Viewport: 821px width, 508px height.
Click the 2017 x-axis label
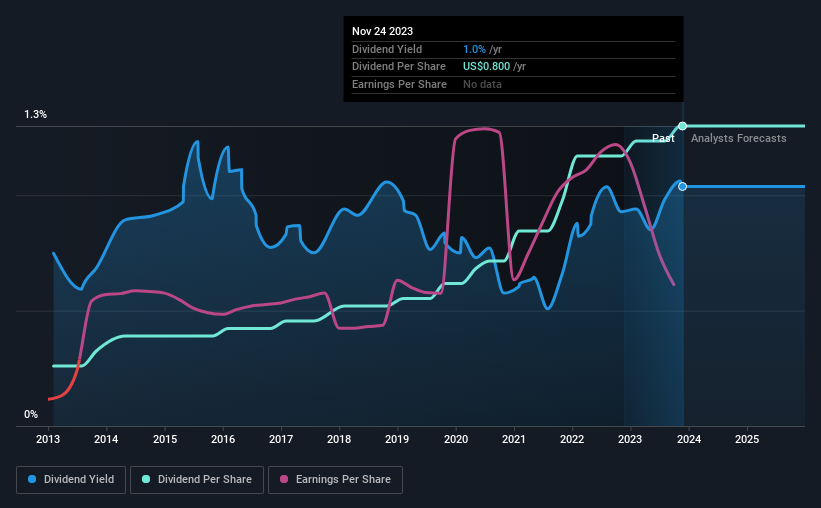click(x=281, y=439)
